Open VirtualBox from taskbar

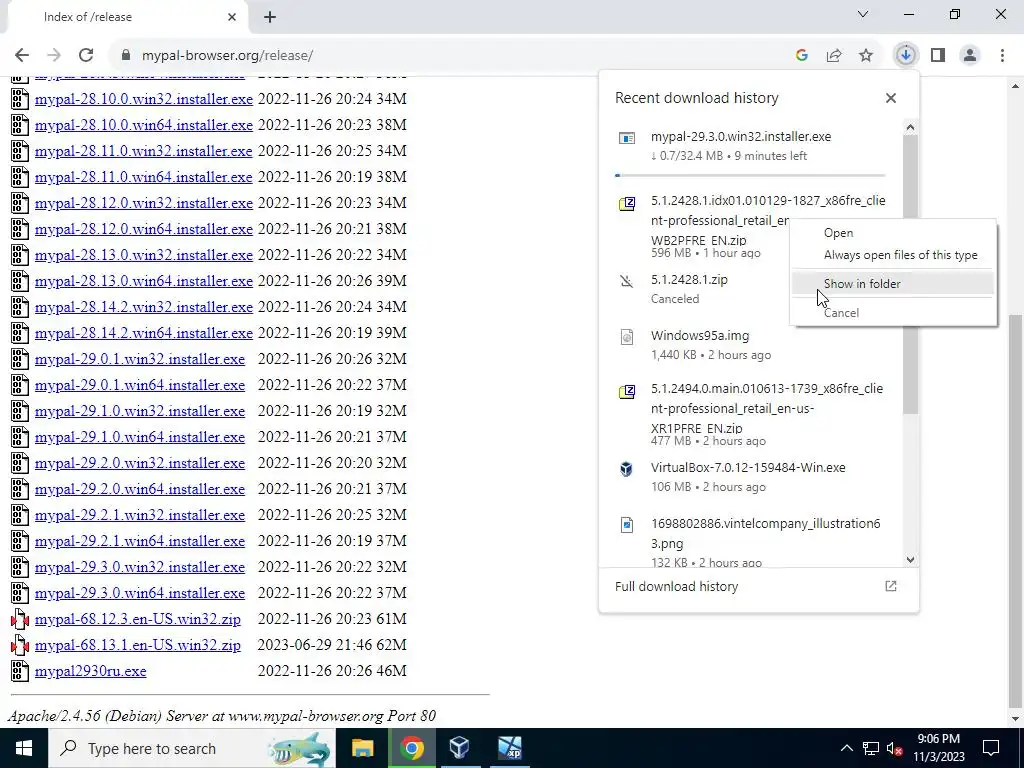click(x=460, y=748)
